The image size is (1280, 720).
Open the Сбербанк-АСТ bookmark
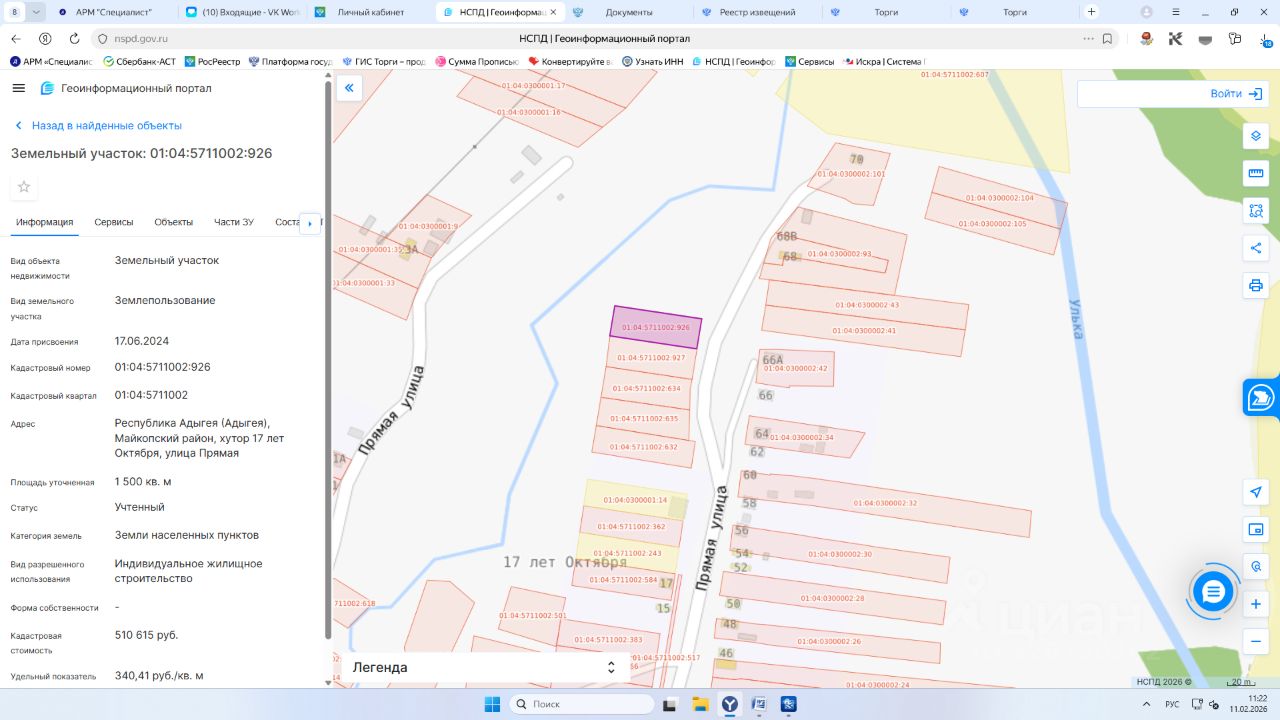(140, 62)
